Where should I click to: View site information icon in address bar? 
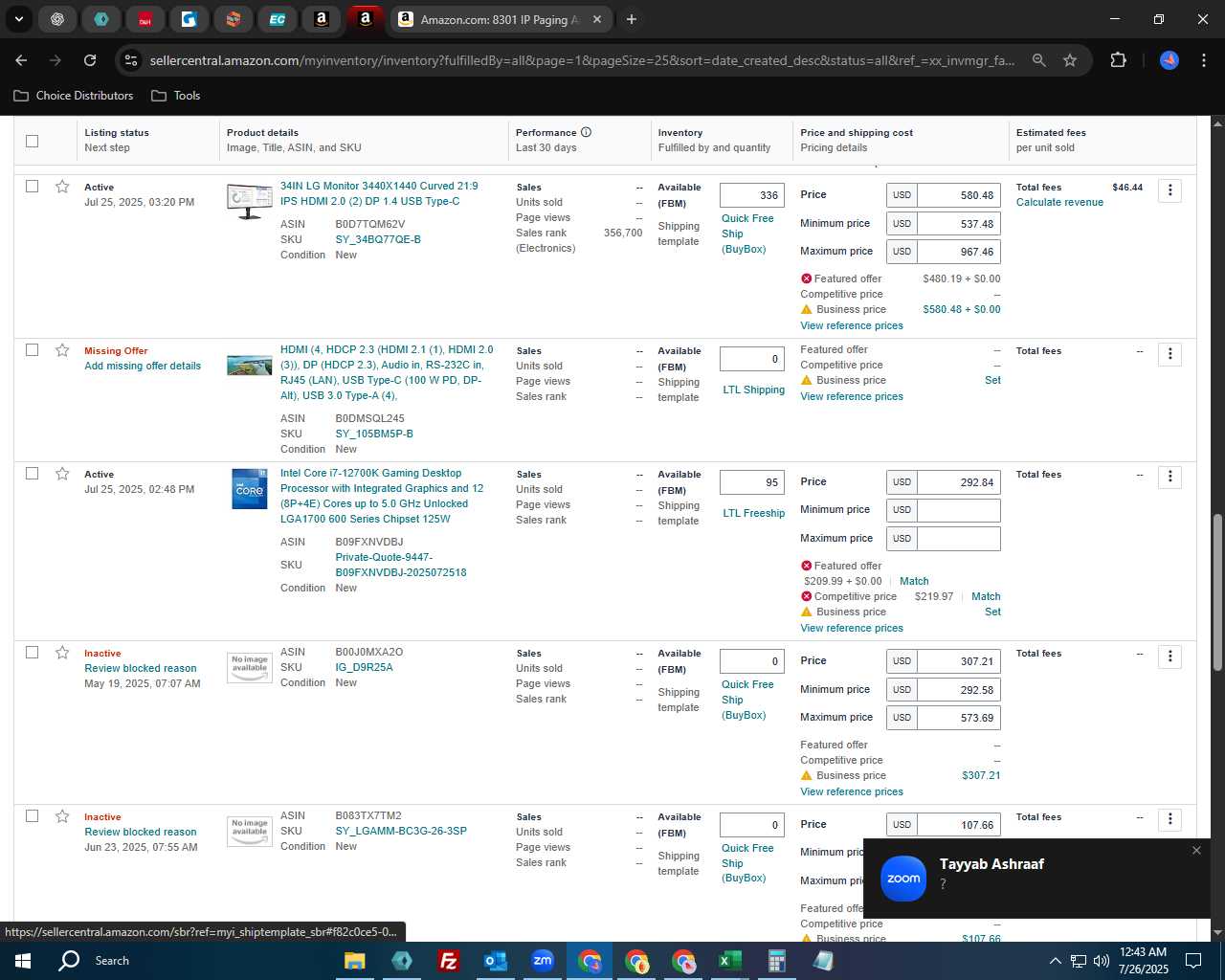tap(131, 60)
